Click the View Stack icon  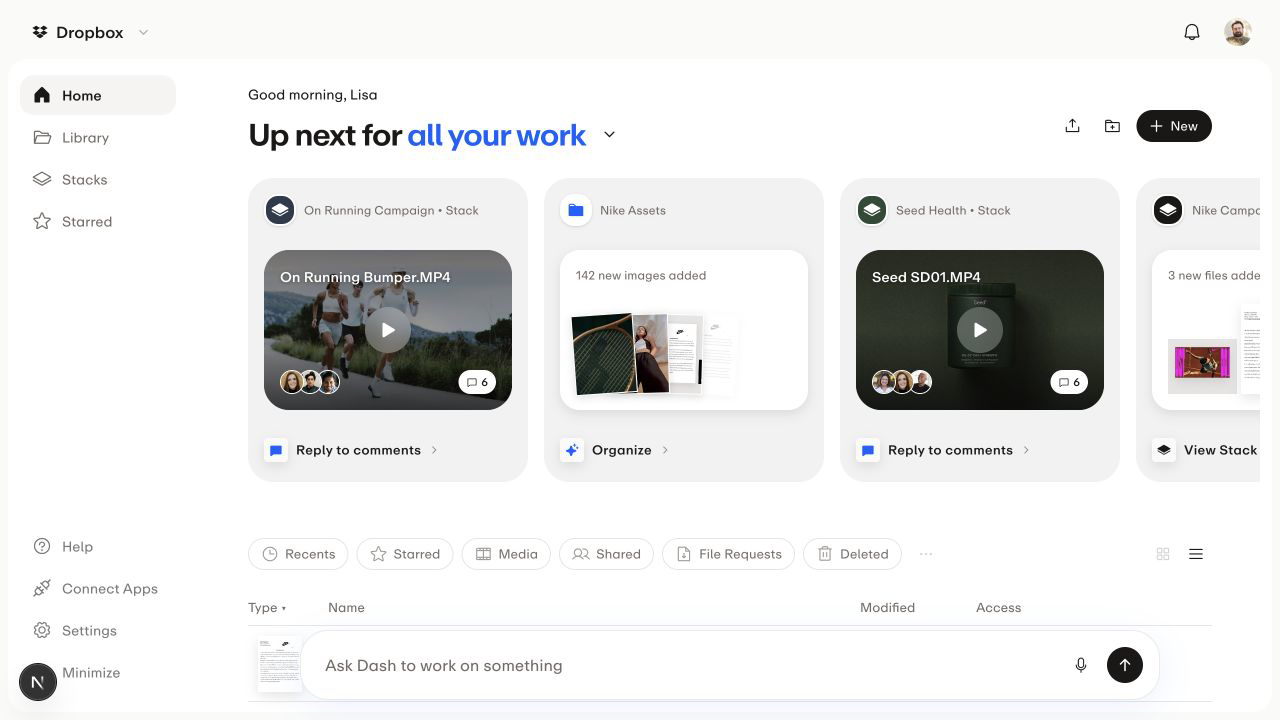tap(1164, 450)
